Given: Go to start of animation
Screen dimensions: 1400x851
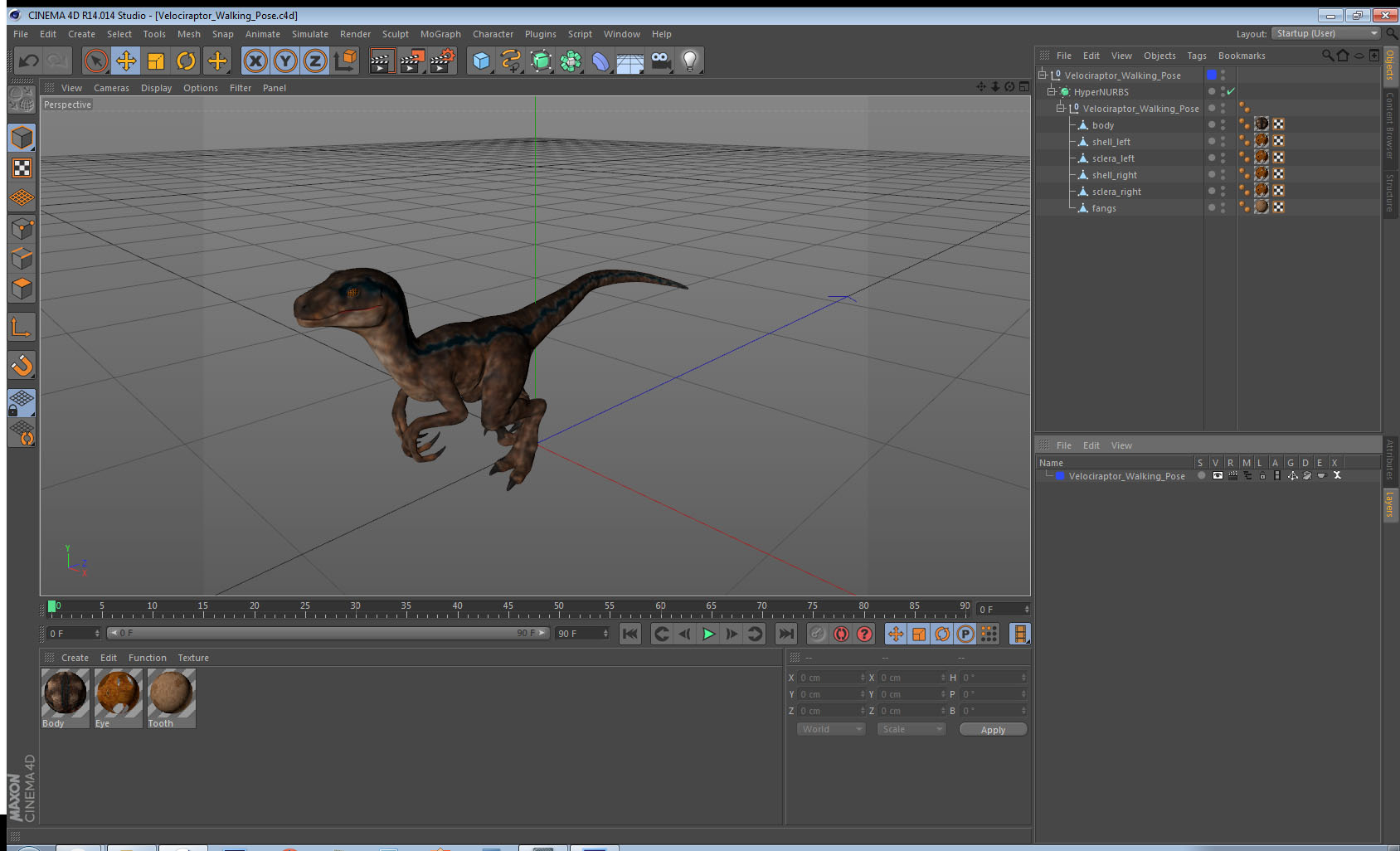Looking at the screenshot, I should pos(630,634).
